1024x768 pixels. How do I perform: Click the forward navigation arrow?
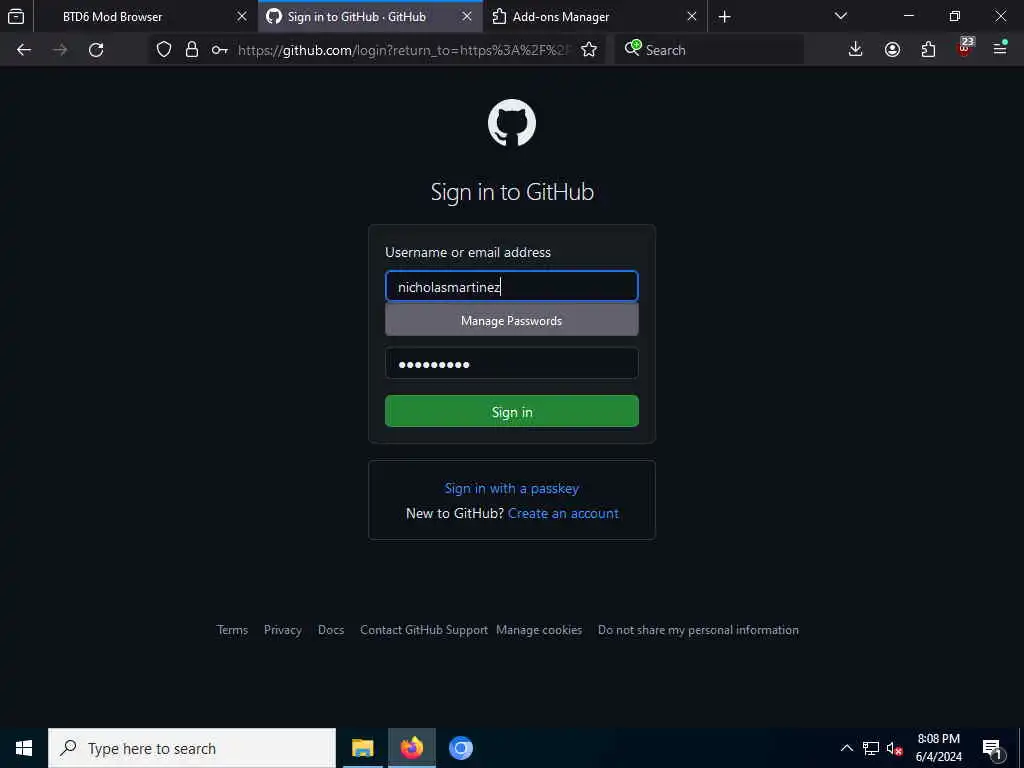(60, 50)
